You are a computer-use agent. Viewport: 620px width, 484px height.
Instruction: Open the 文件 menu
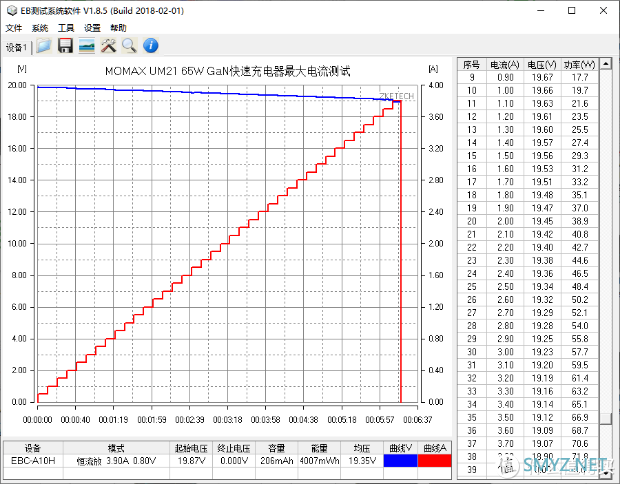click(14, 28)
